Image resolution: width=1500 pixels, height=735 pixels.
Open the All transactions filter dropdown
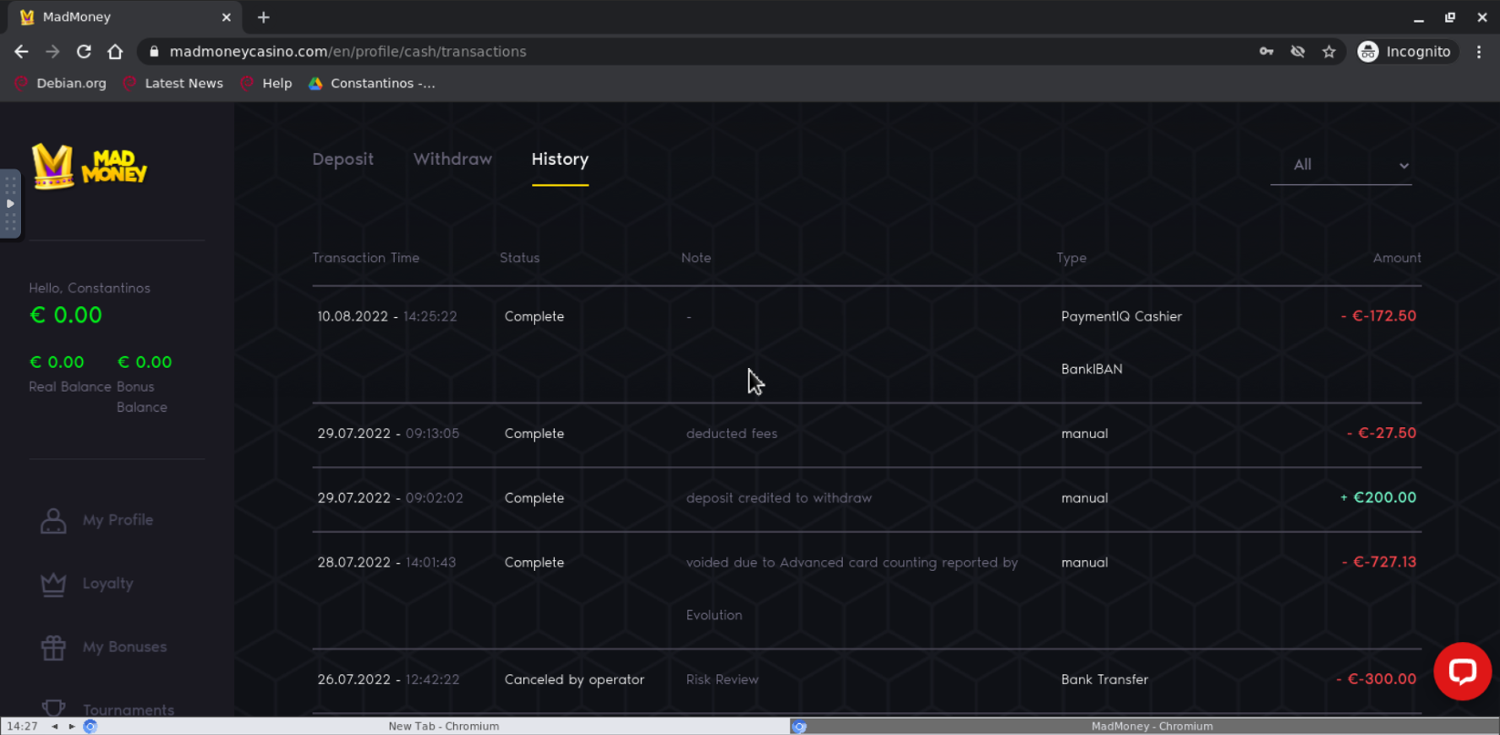[x=1340, y=165]
